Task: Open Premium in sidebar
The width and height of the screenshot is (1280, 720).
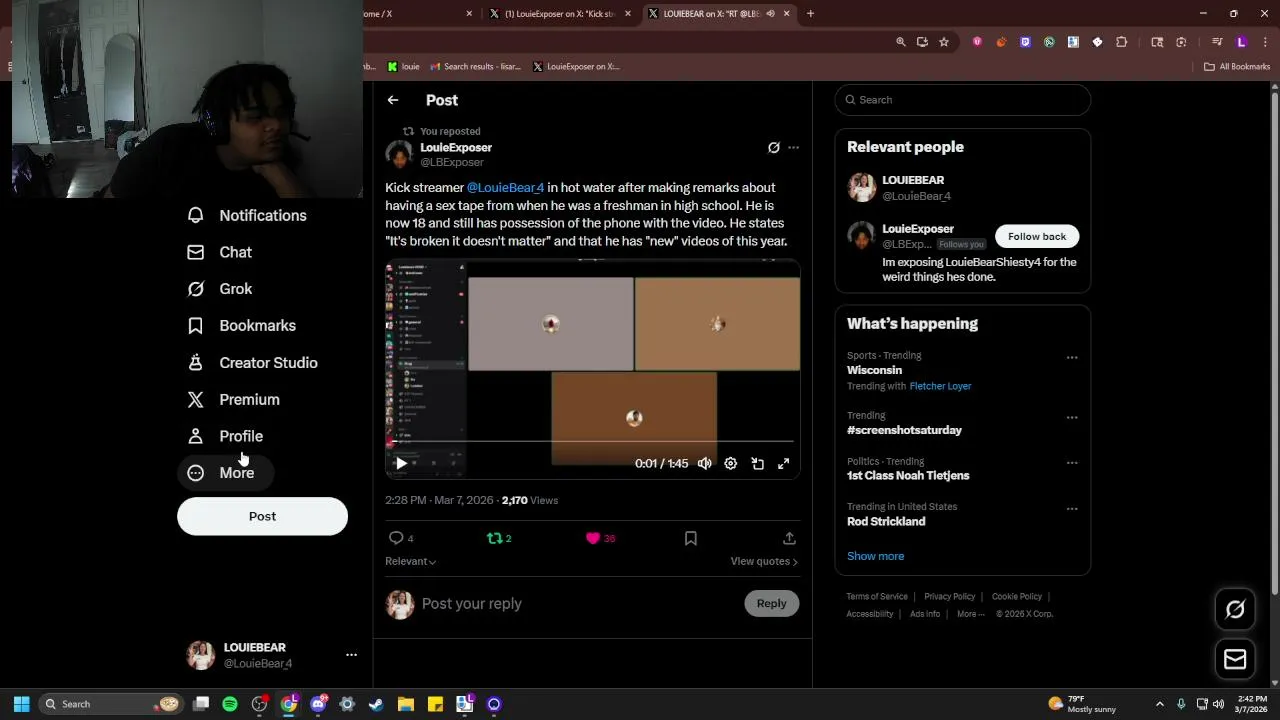Action: tap(234, 399)
